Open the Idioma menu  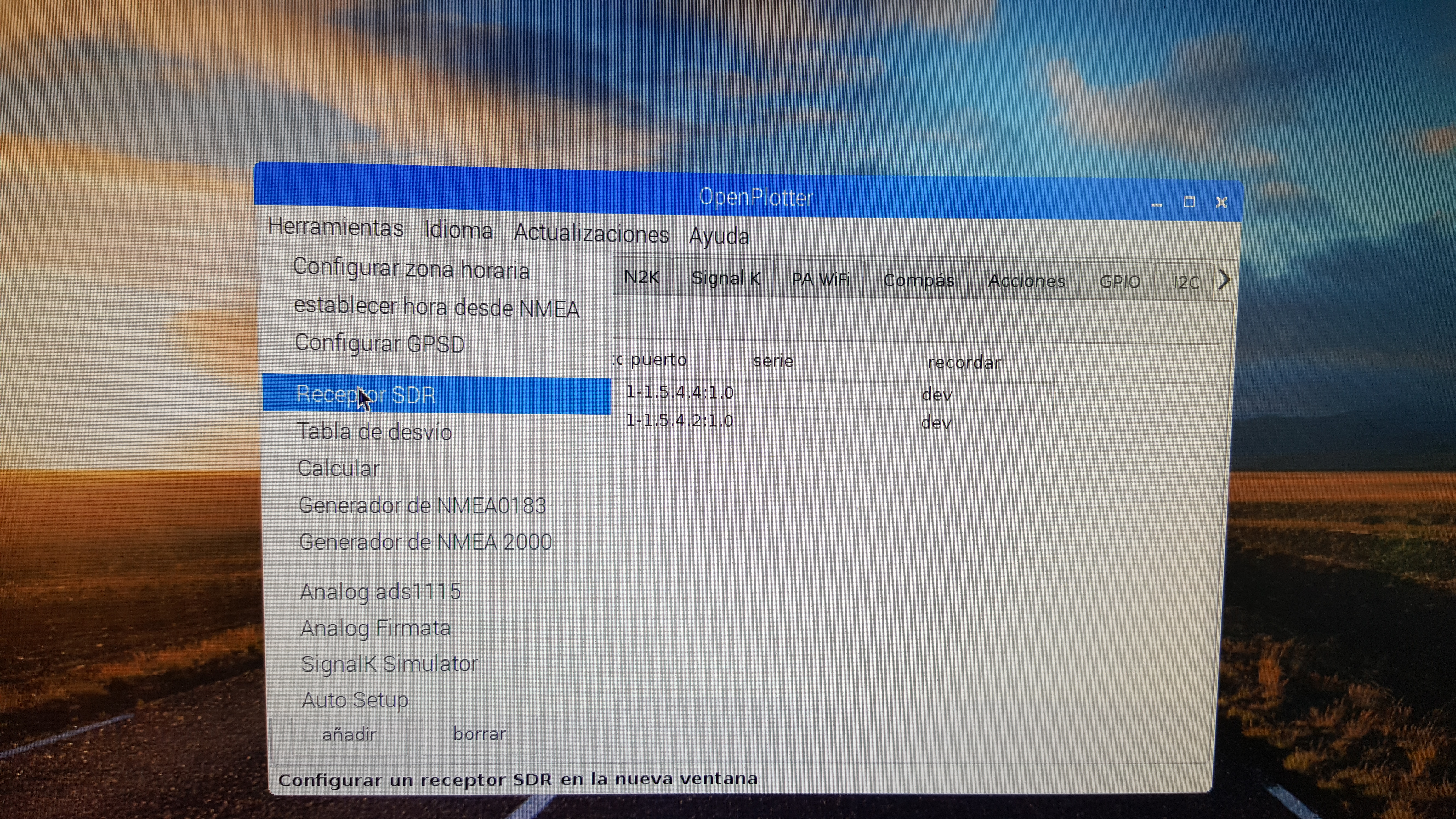(x=458, y=231)
